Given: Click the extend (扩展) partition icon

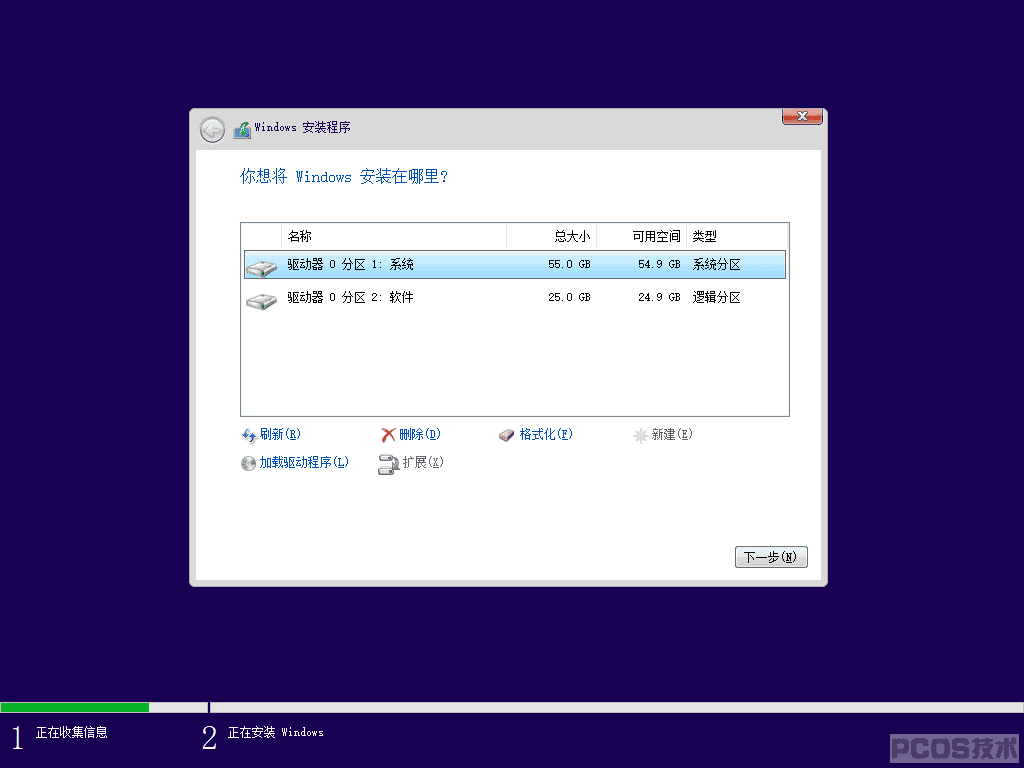Looking at the screenshot, I should [x=389, y=464].
